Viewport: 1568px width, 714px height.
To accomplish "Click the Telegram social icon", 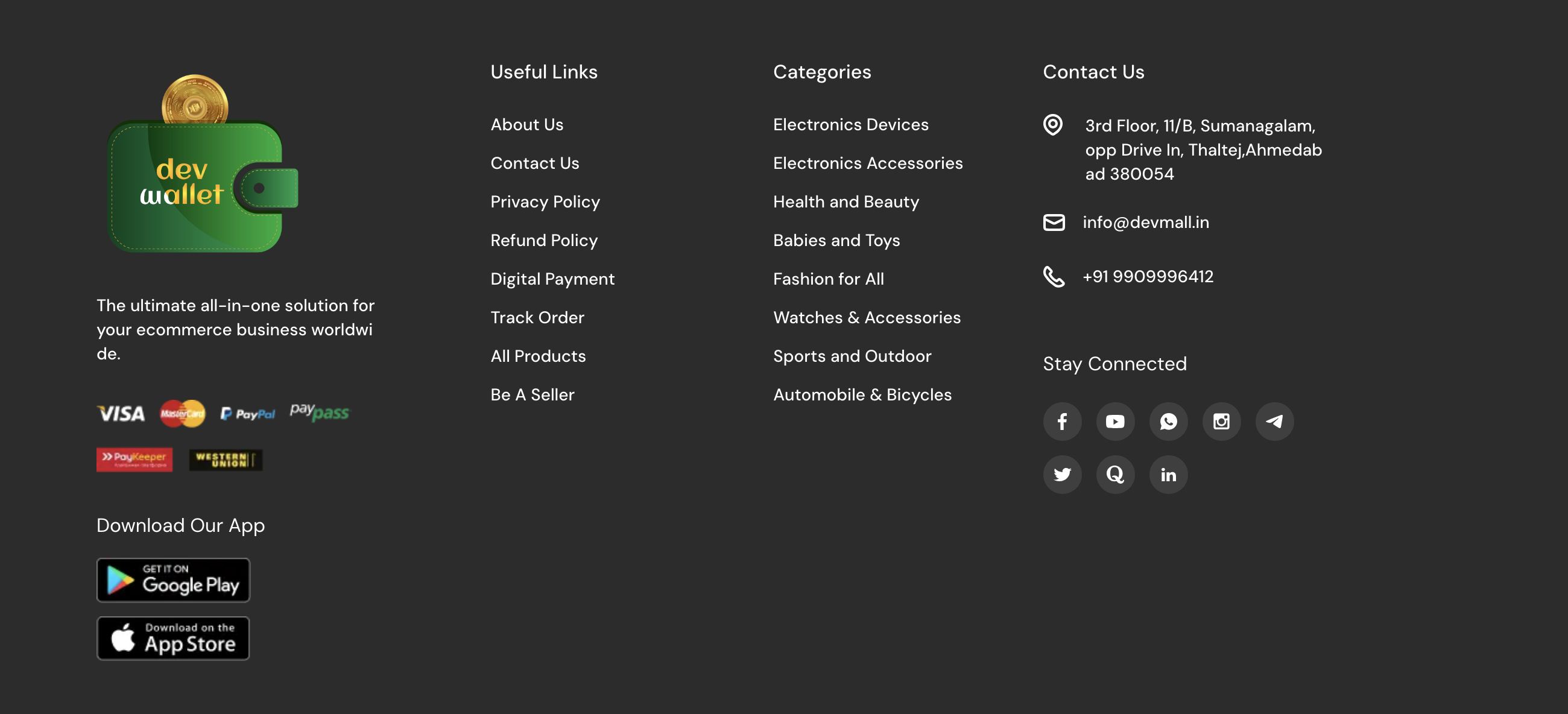I will click(1274, 421).
